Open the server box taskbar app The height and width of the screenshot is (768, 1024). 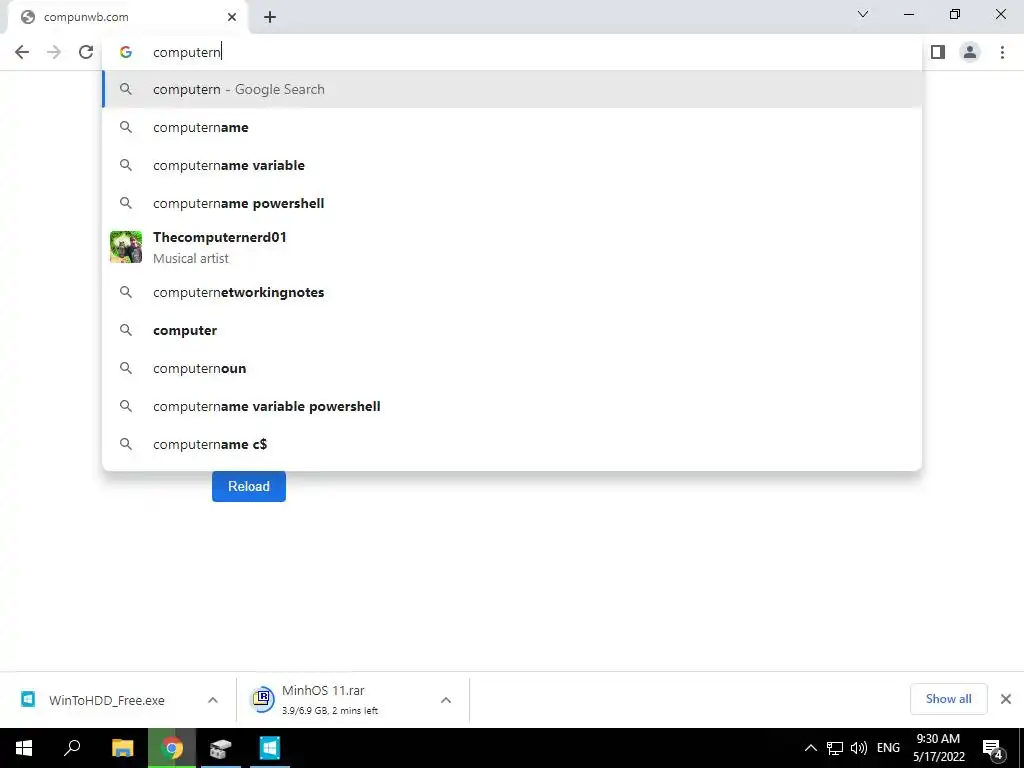tap(221, 748)
